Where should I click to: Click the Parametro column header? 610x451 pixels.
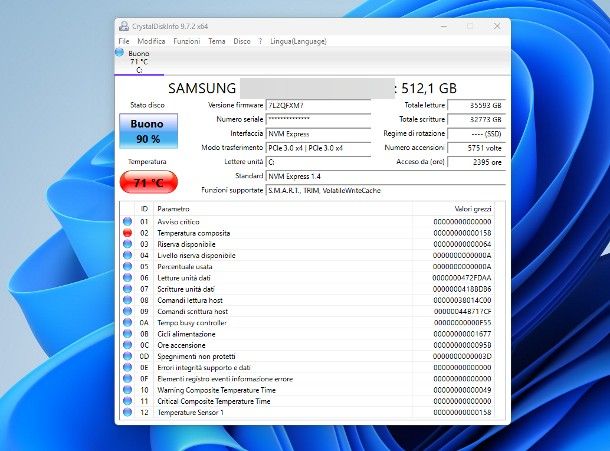283,209
